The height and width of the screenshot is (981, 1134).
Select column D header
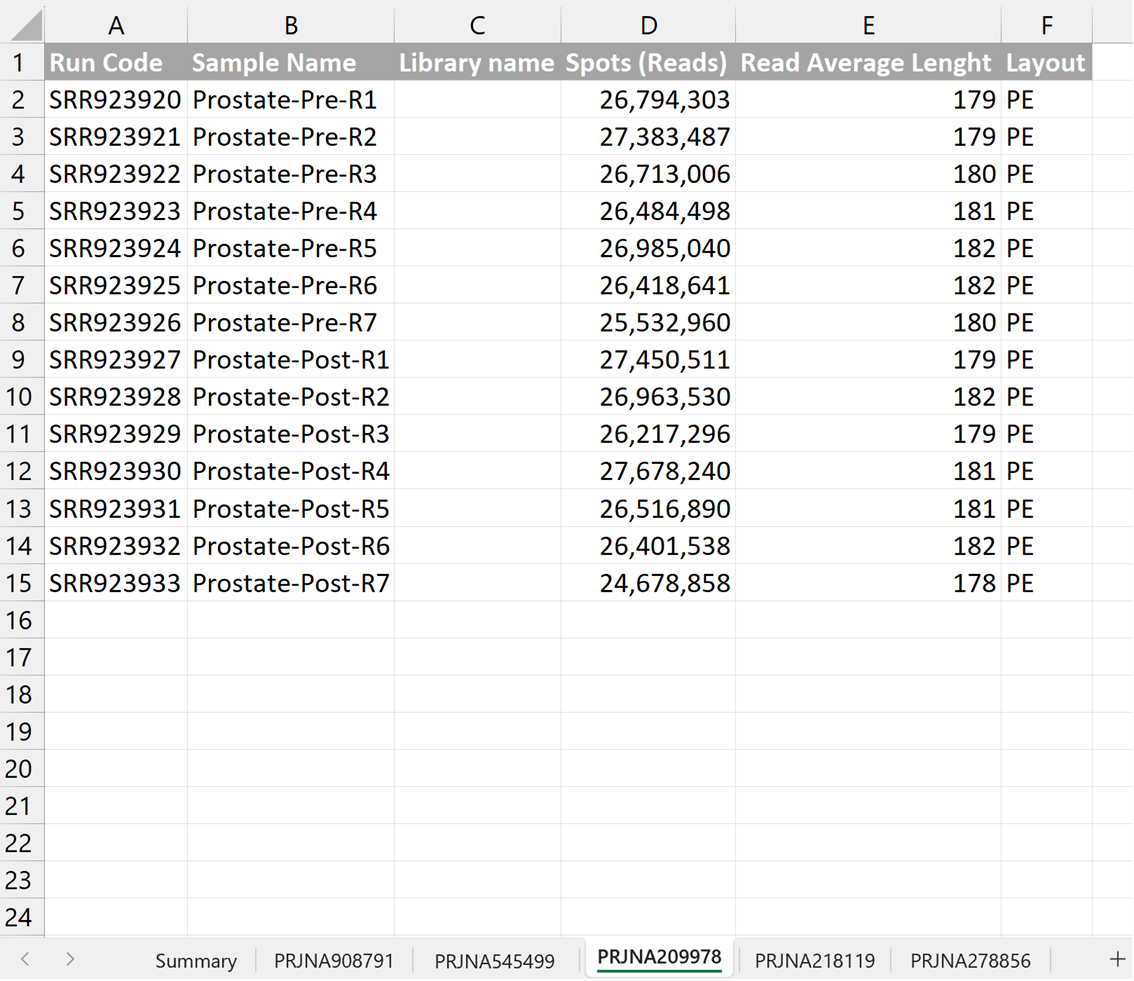tap(648, 25)
